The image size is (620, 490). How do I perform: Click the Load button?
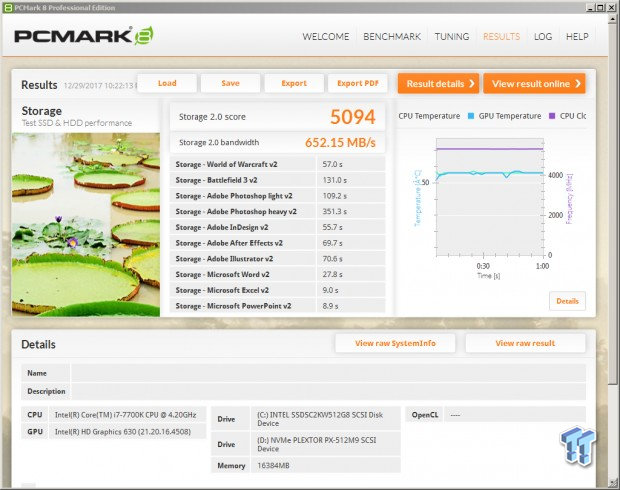167,83
